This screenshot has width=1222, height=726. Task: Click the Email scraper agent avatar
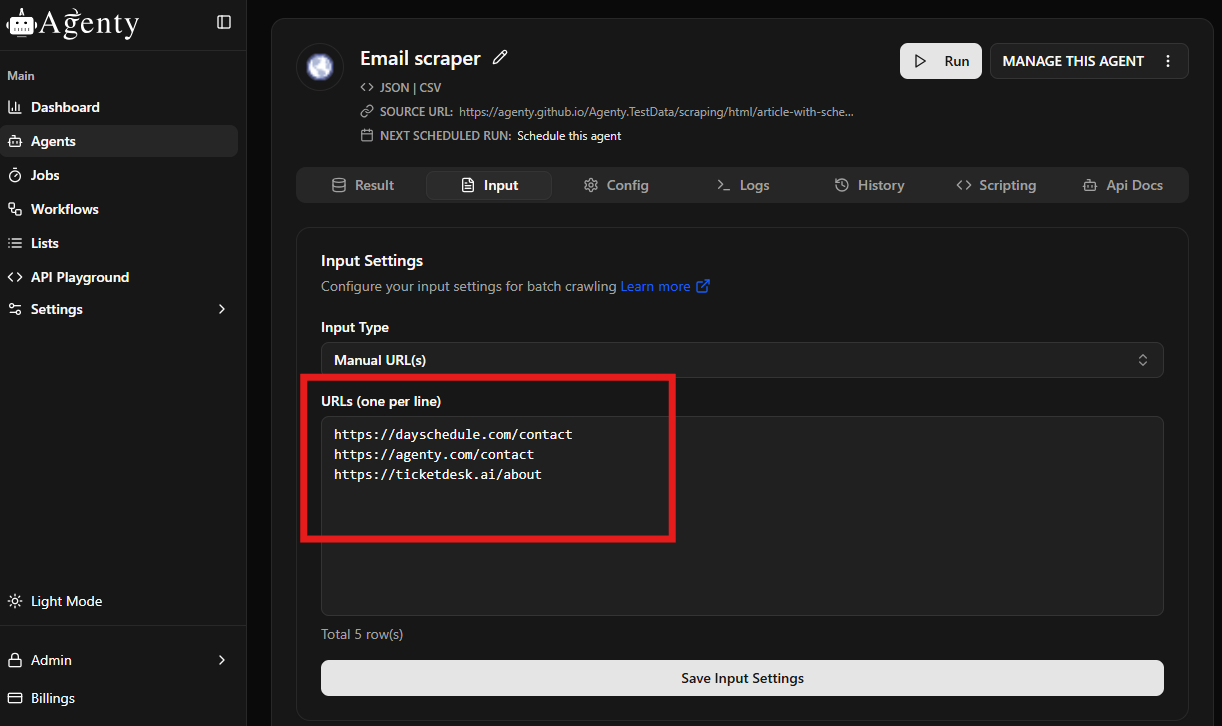(x=320, y=66)
